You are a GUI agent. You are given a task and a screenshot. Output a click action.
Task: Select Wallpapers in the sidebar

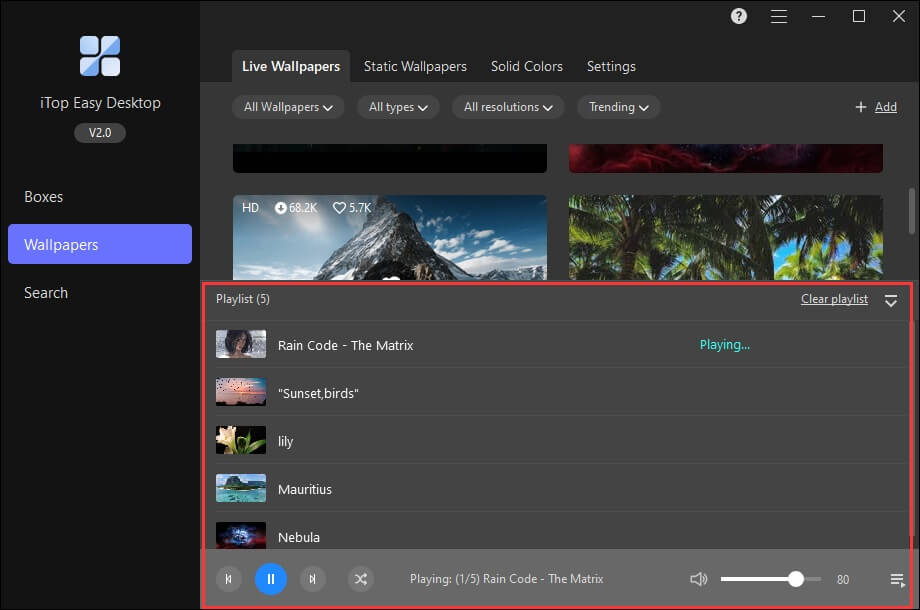[100, 244]
